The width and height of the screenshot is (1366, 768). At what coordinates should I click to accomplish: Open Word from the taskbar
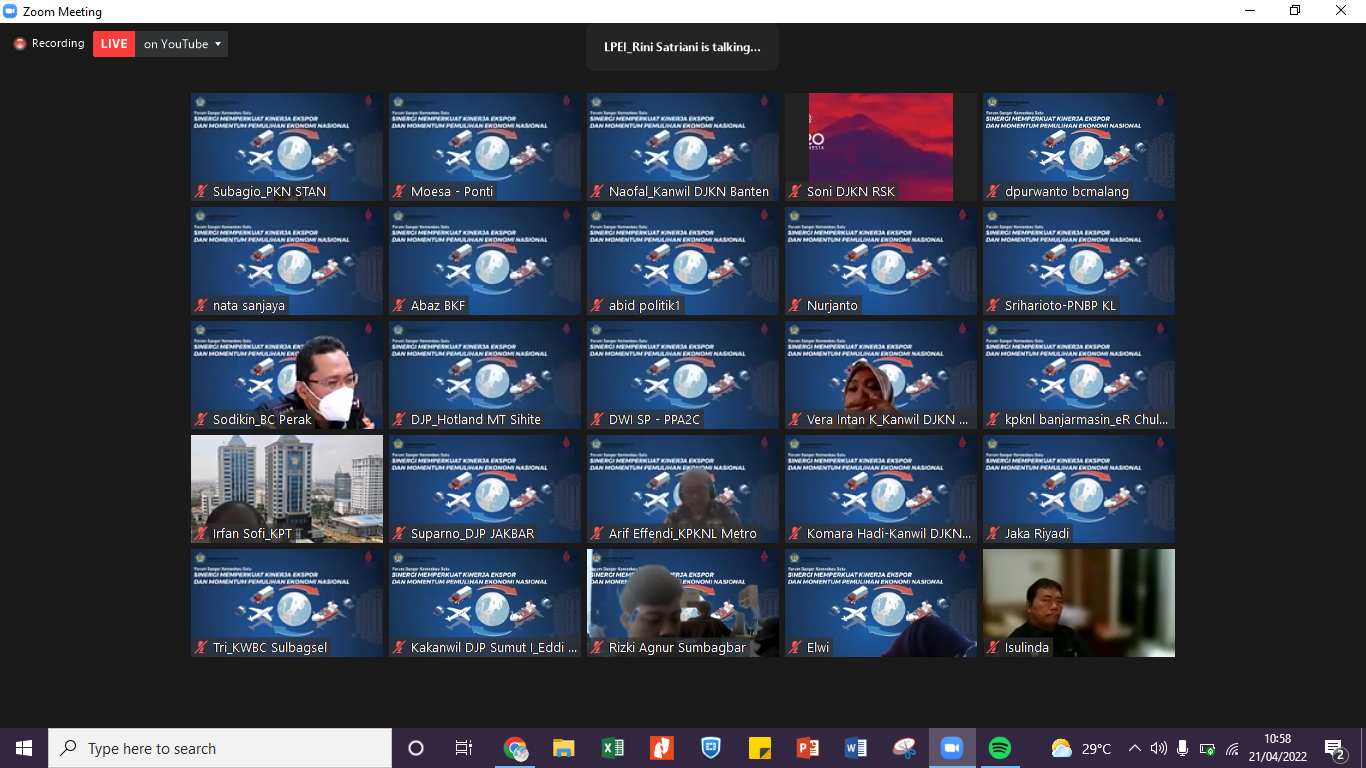coord(856,748)
